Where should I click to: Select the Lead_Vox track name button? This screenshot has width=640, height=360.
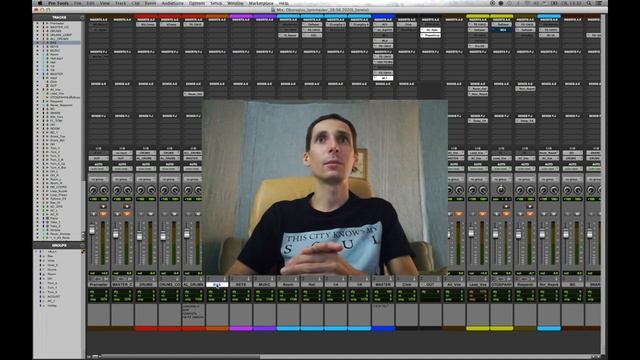tap(478, 284)
